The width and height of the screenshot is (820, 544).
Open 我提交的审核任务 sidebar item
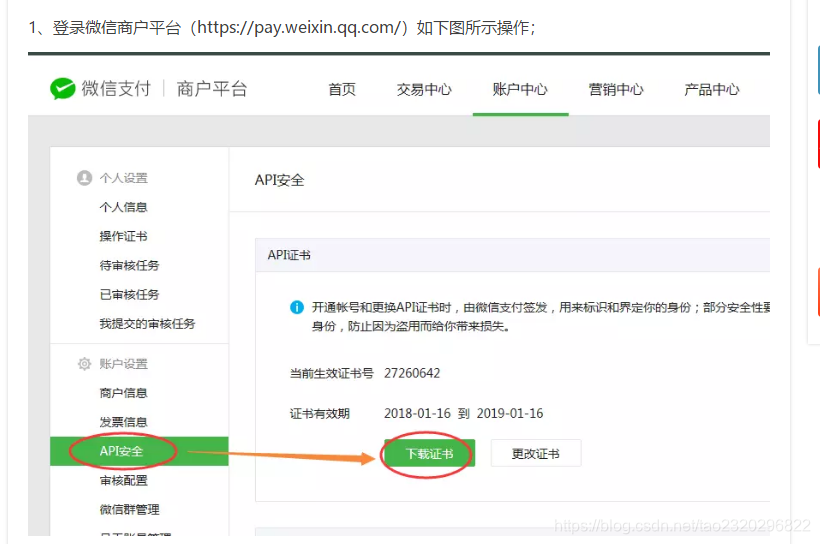coord(147,324)
